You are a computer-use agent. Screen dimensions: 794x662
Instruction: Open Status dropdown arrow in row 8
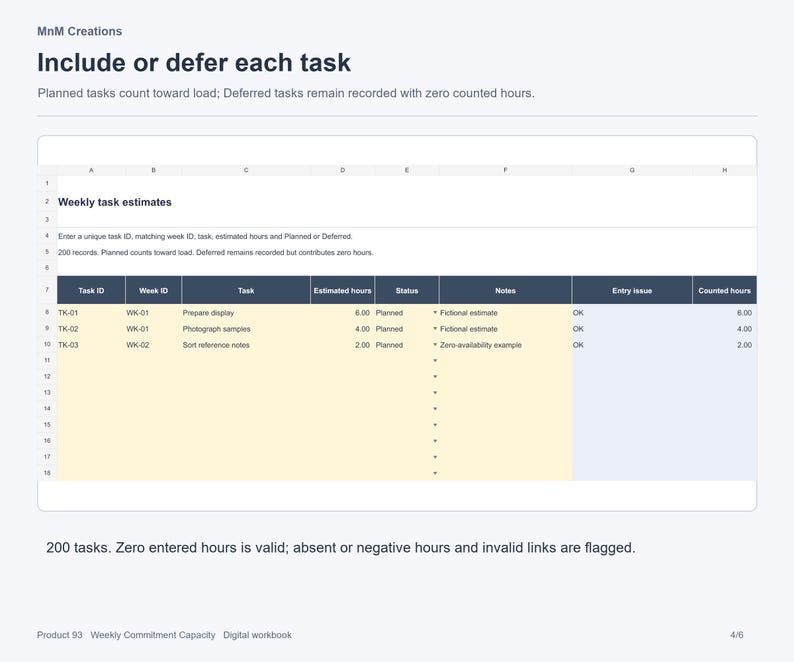tap(435, 313)
